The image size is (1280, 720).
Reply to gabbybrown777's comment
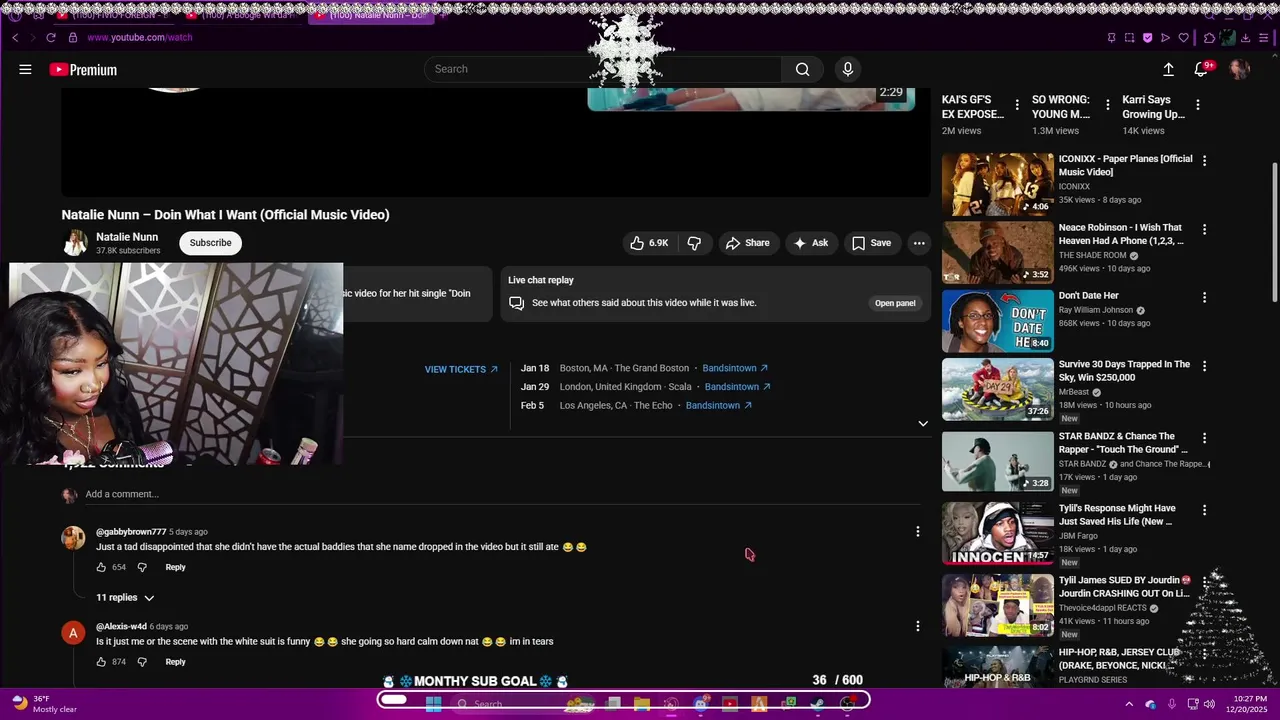coord(175,567)
